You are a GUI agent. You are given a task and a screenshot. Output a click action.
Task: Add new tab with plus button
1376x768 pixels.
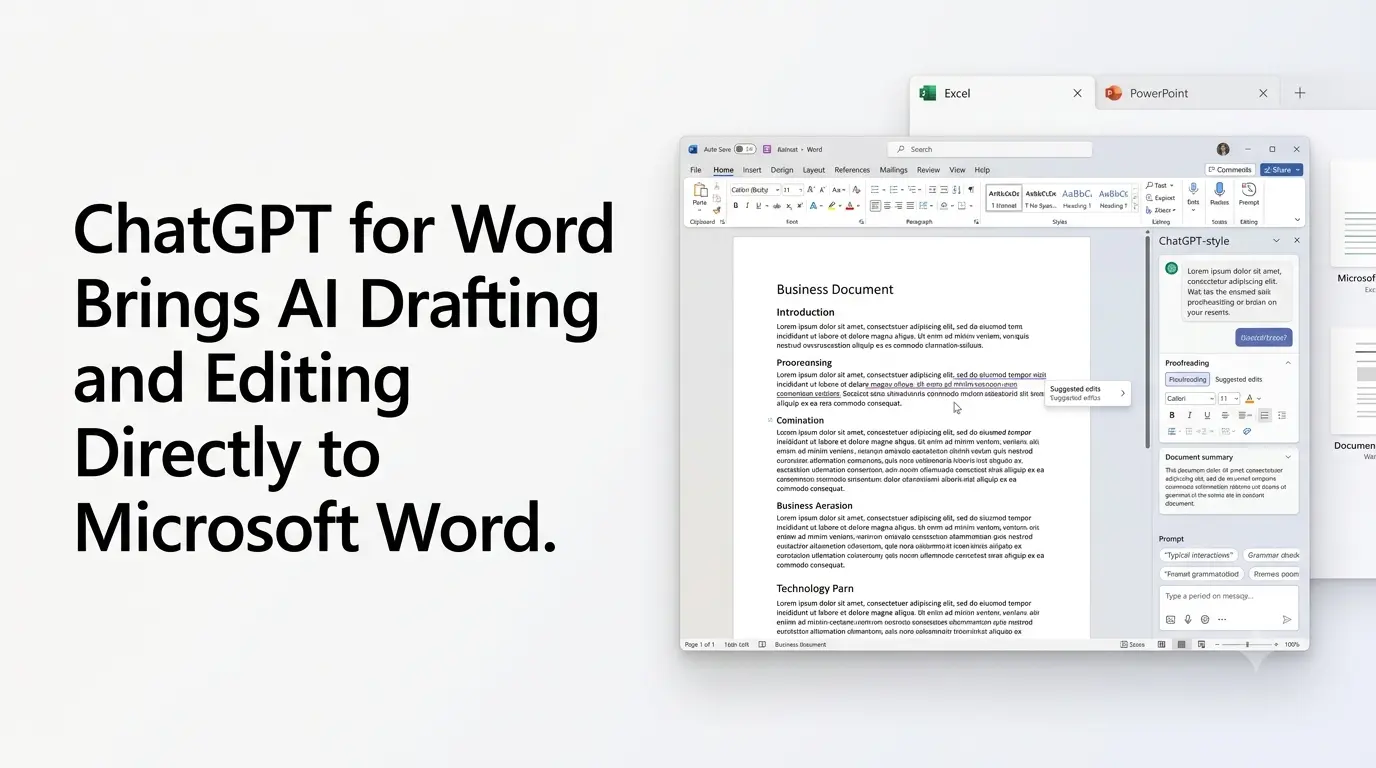pos(1300,93)
